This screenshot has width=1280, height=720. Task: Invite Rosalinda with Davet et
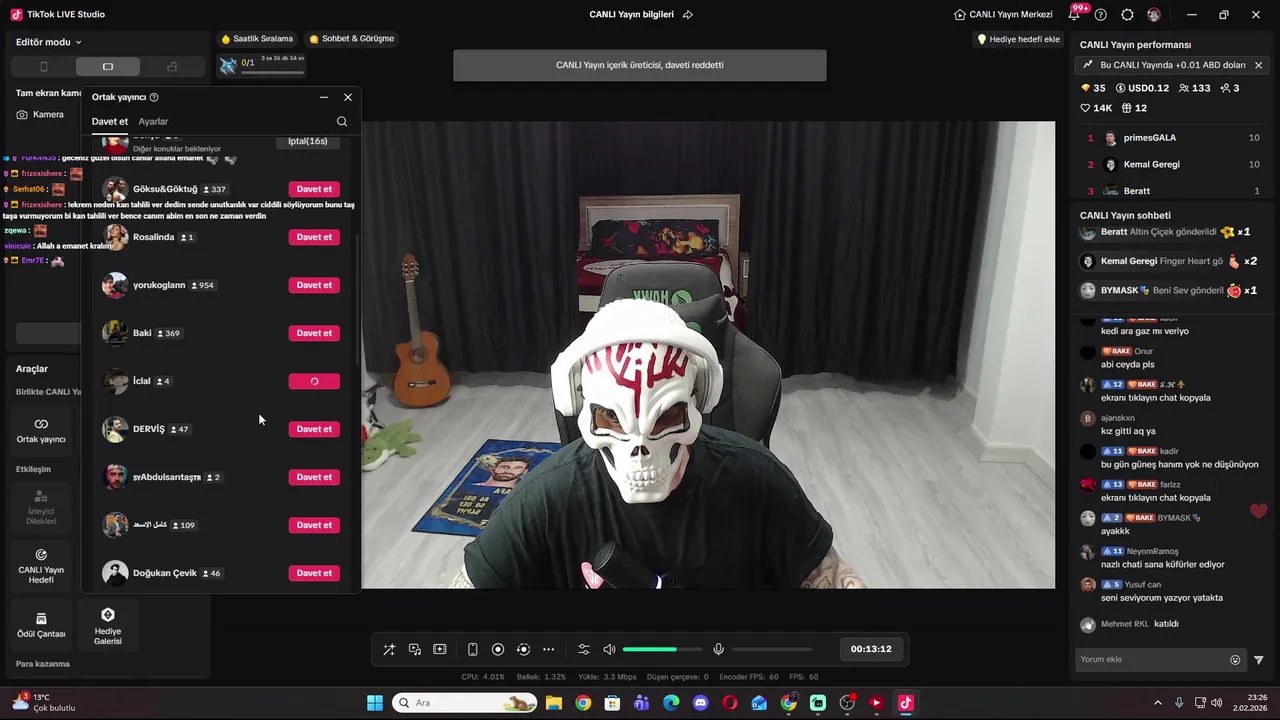[x=314, y=237]
